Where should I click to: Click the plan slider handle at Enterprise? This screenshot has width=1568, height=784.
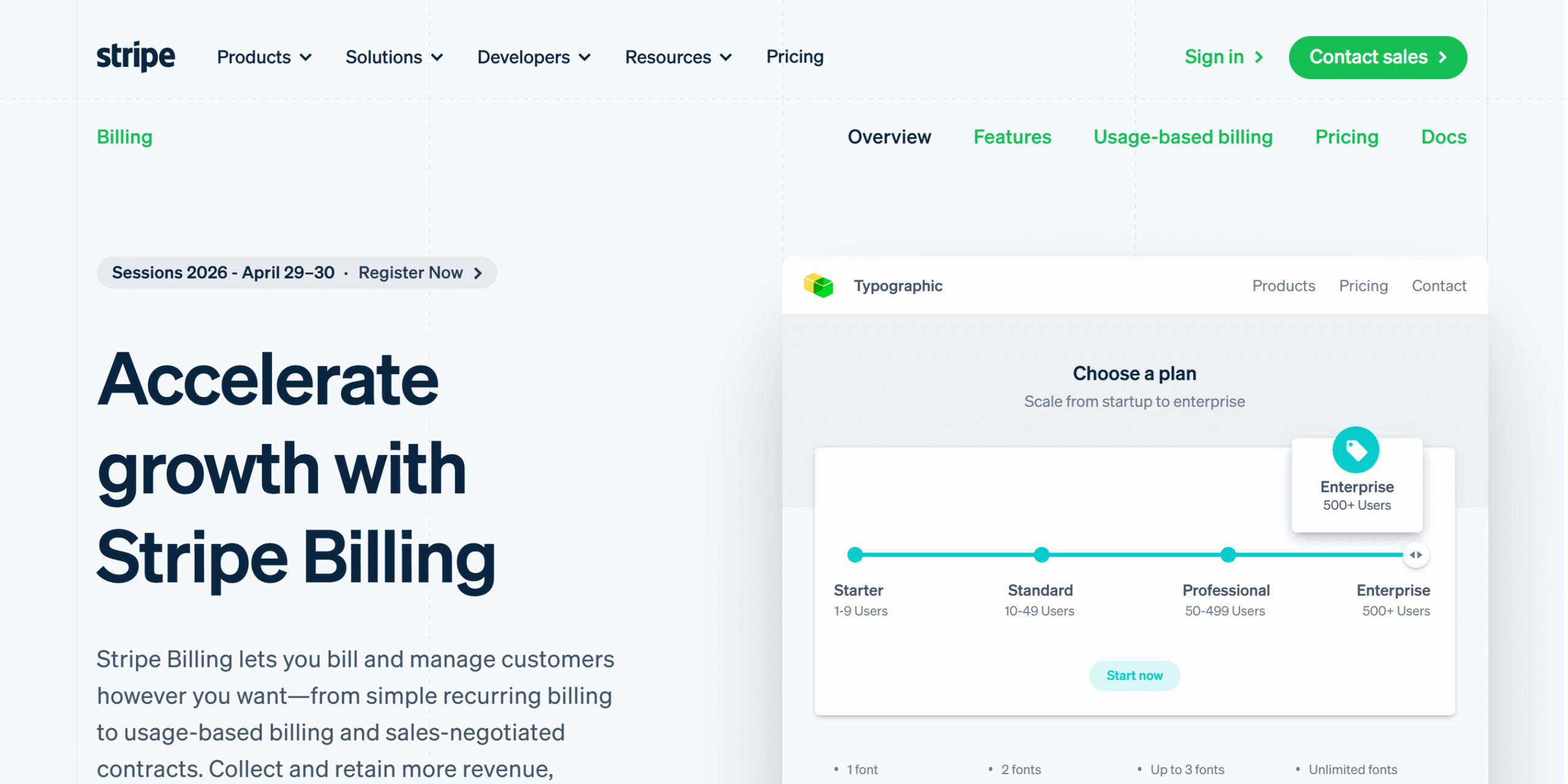coord(1416,555)
